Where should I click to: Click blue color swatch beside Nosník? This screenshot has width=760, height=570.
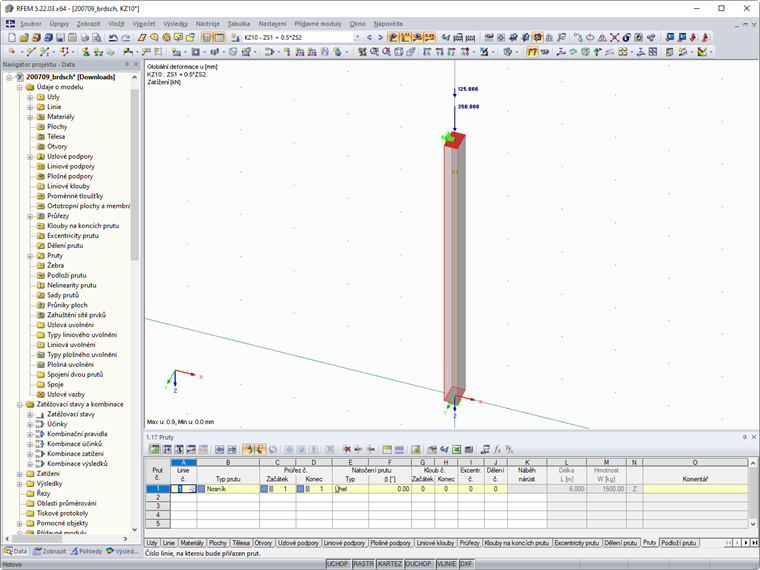coord(202,489)
